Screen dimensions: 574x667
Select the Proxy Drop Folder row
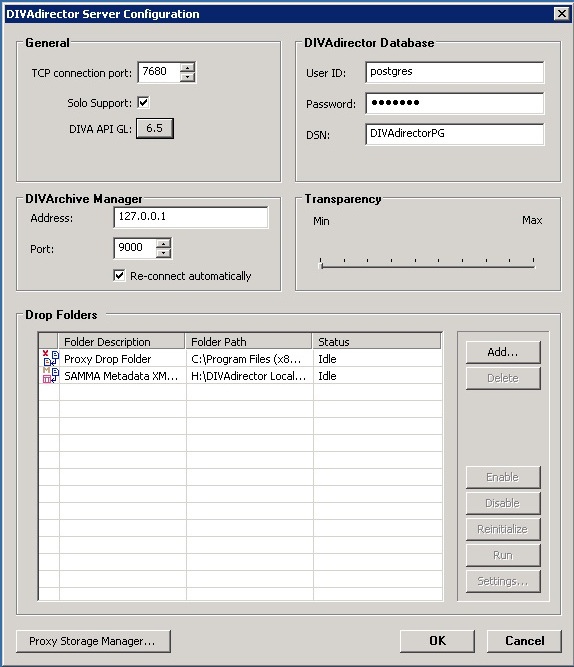pos(240,359)
